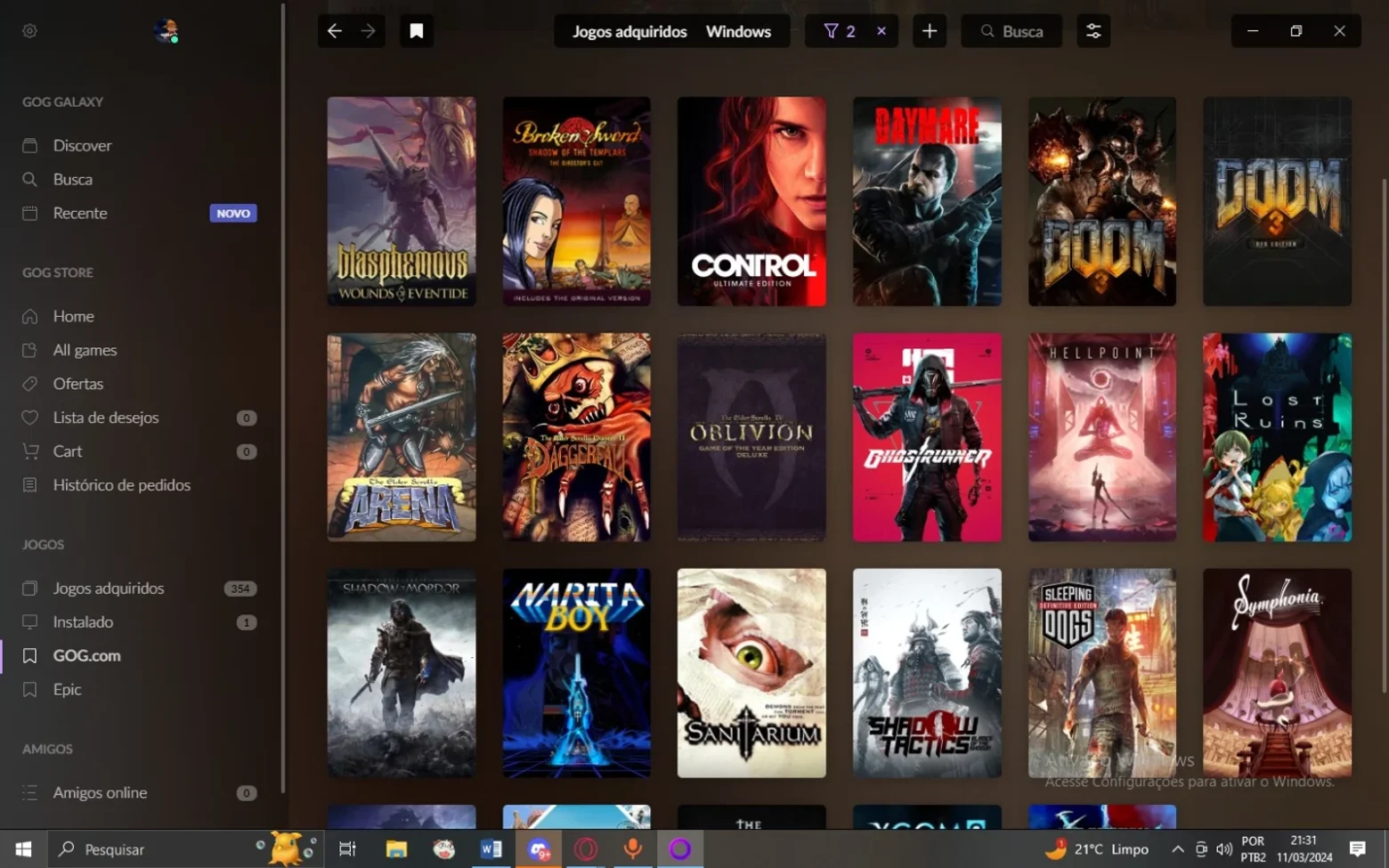
Task: Open Shadow Tactics game cover
Action: click(927, 673)
